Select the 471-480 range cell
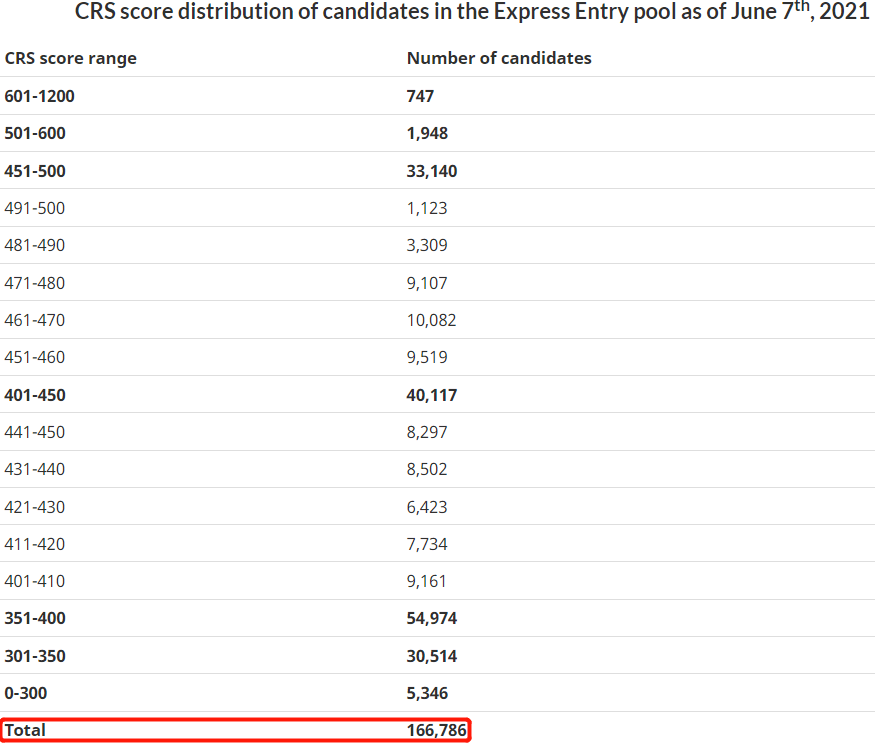Screen dimensions: 875x748 [x=35, y=283]
